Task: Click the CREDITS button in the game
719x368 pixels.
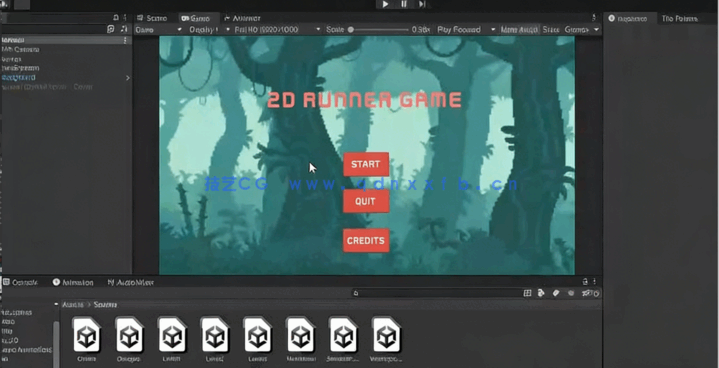Action: click(366, 241)
